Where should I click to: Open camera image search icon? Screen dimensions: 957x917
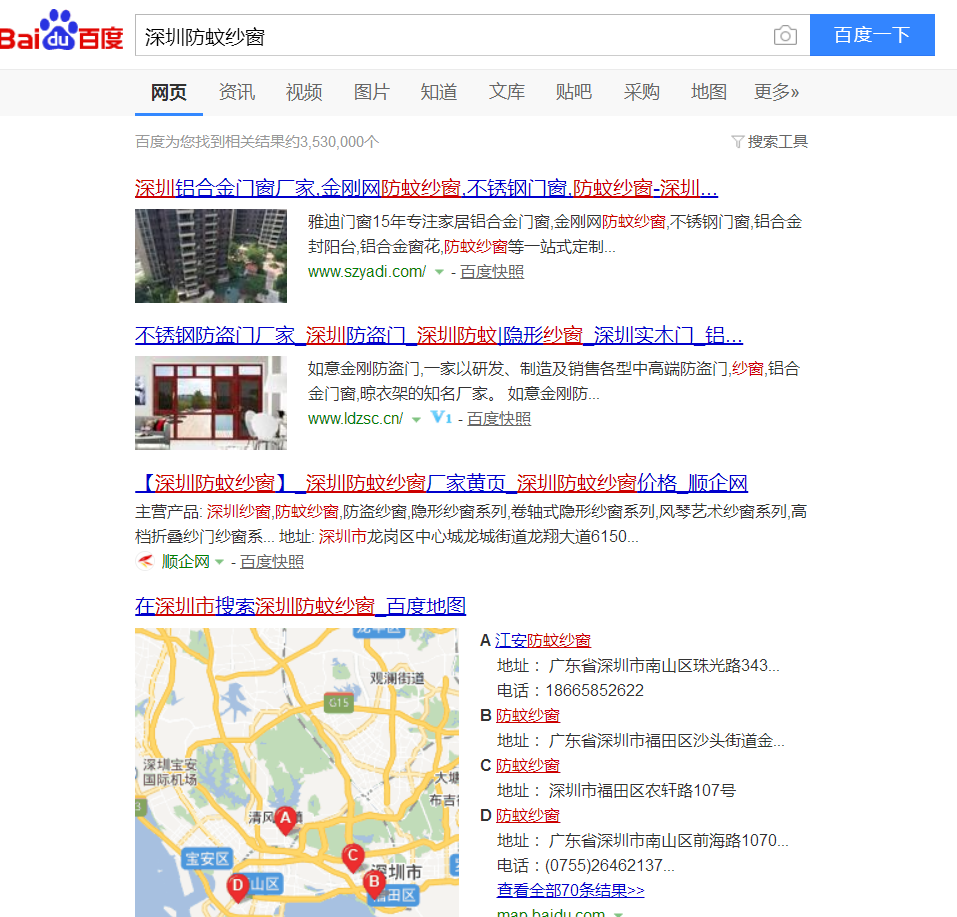(x=785, y=35)
